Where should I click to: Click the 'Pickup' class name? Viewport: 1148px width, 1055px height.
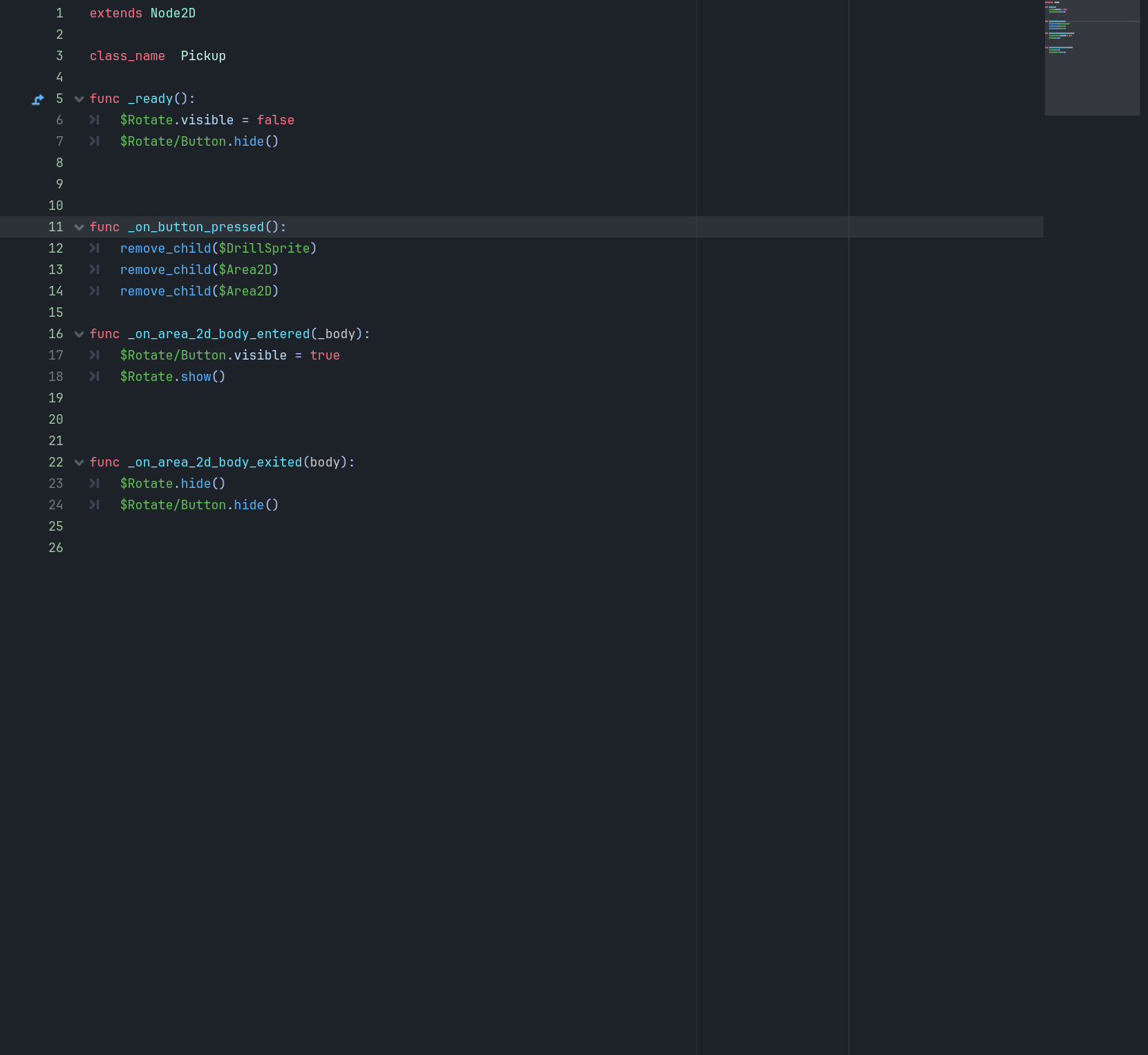[203, 56]
